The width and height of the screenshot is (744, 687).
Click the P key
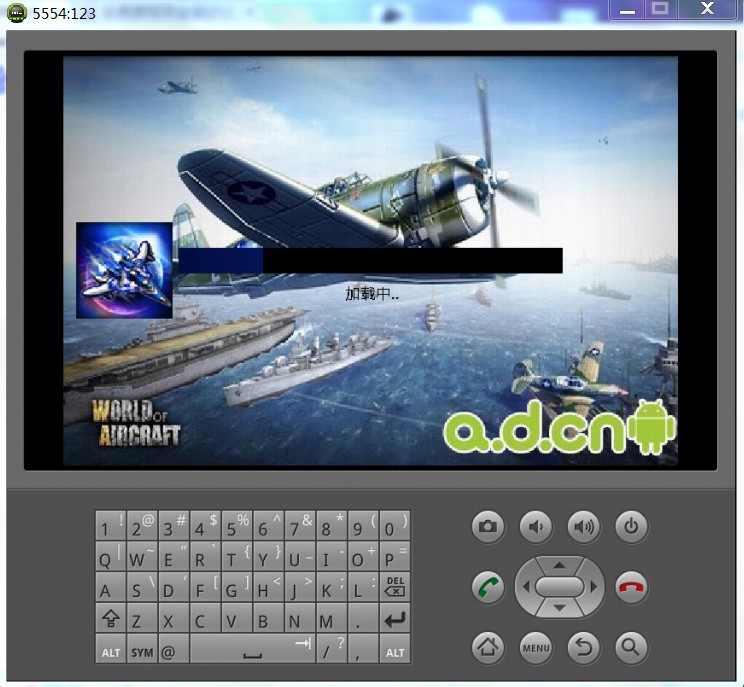pos(395,557)
